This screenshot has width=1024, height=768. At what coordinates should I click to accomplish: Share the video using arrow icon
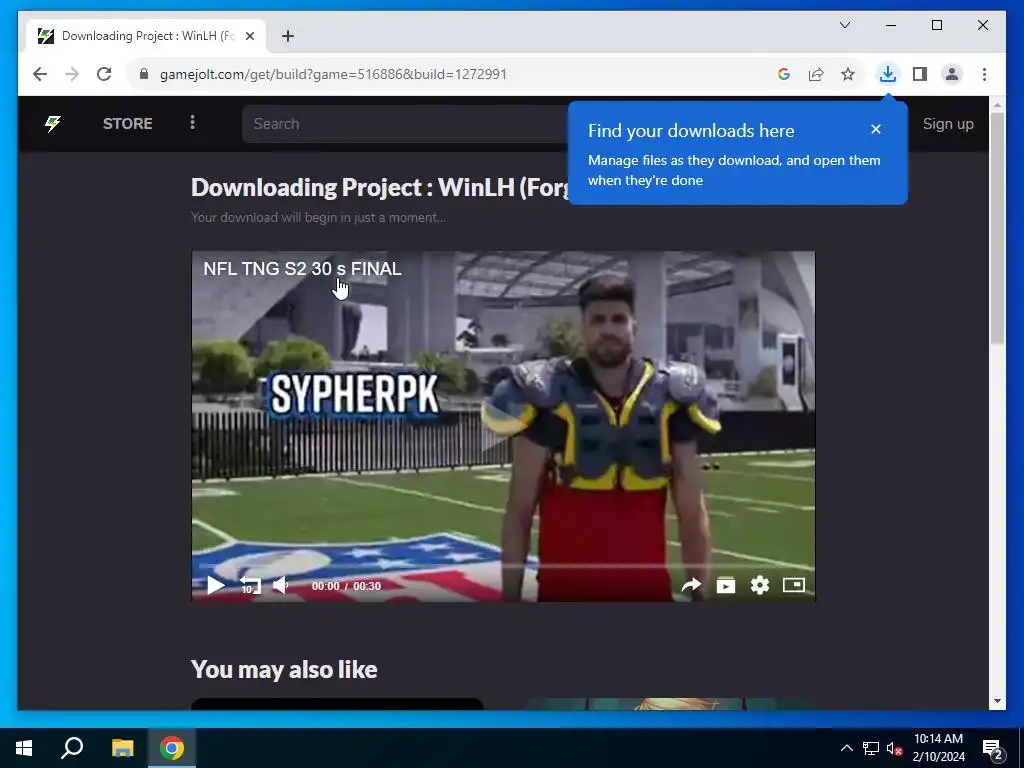click(691, 585)
